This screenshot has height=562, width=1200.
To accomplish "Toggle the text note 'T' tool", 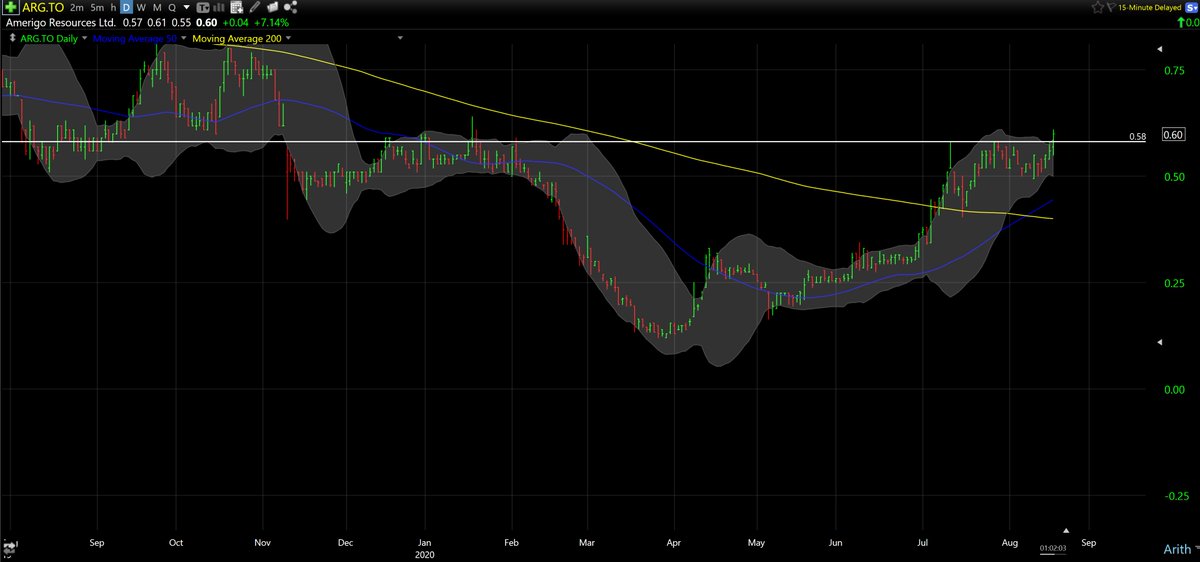I will pyautogui.click(x=203, y=8).
